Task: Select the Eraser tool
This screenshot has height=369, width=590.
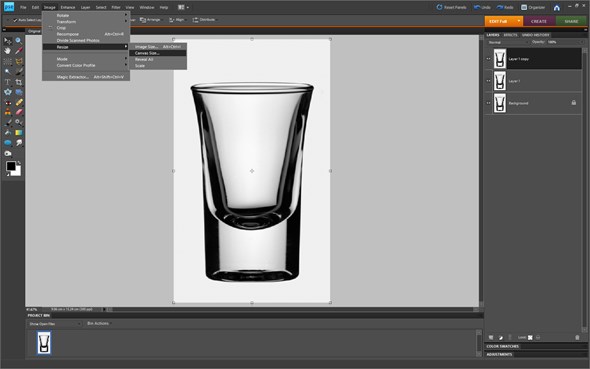Action: click(18, 112)
